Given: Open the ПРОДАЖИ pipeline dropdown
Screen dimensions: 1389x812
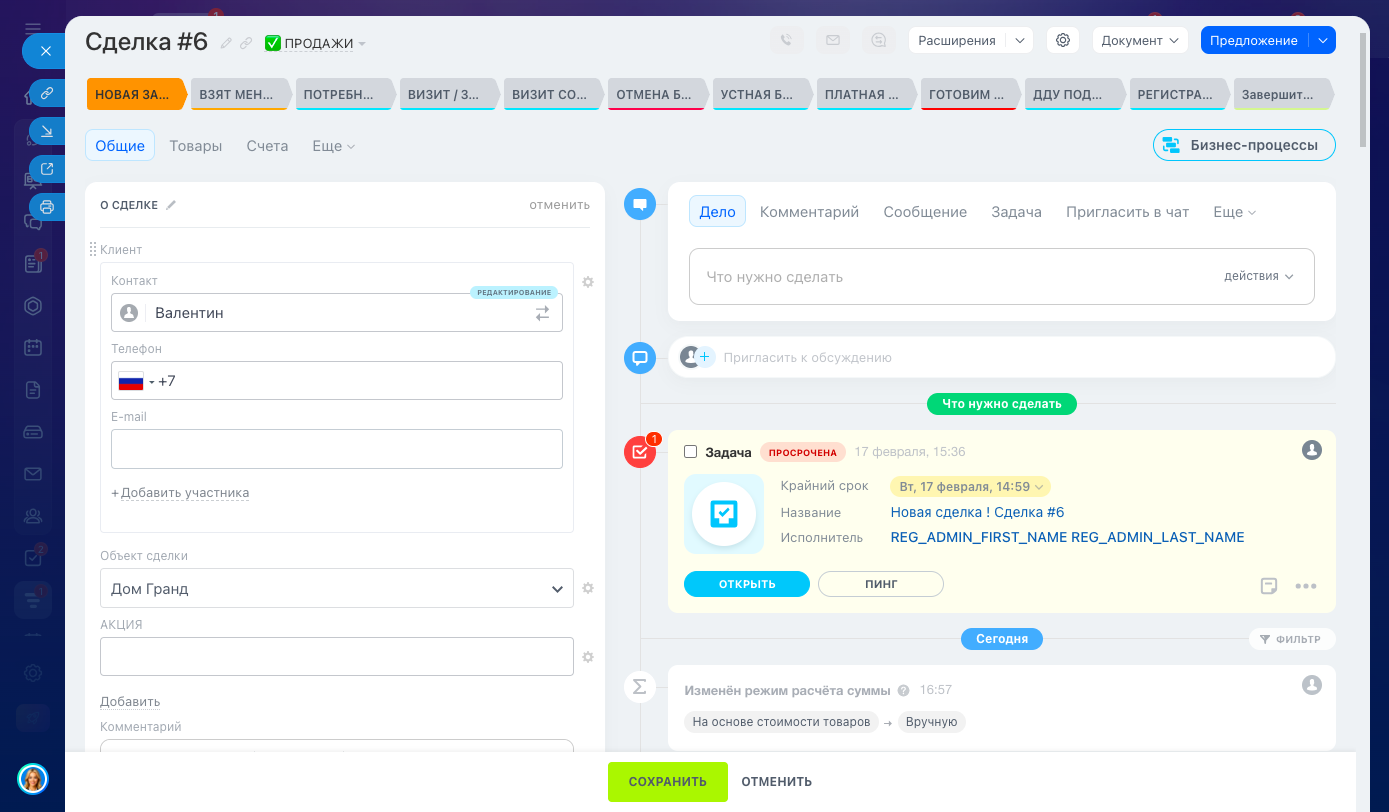Looking at the screenshot, I should (x=316, y=43).
